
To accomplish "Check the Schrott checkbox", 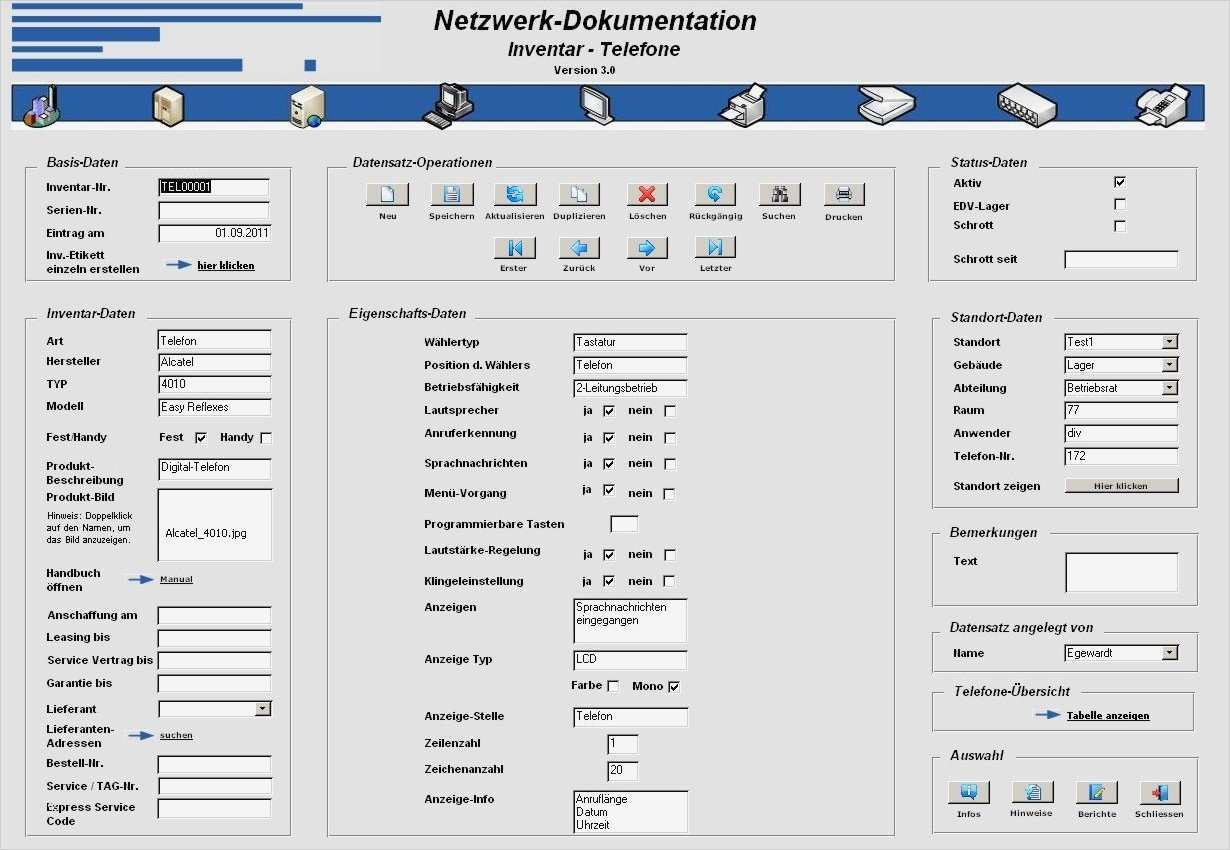I will [1120, 226].
